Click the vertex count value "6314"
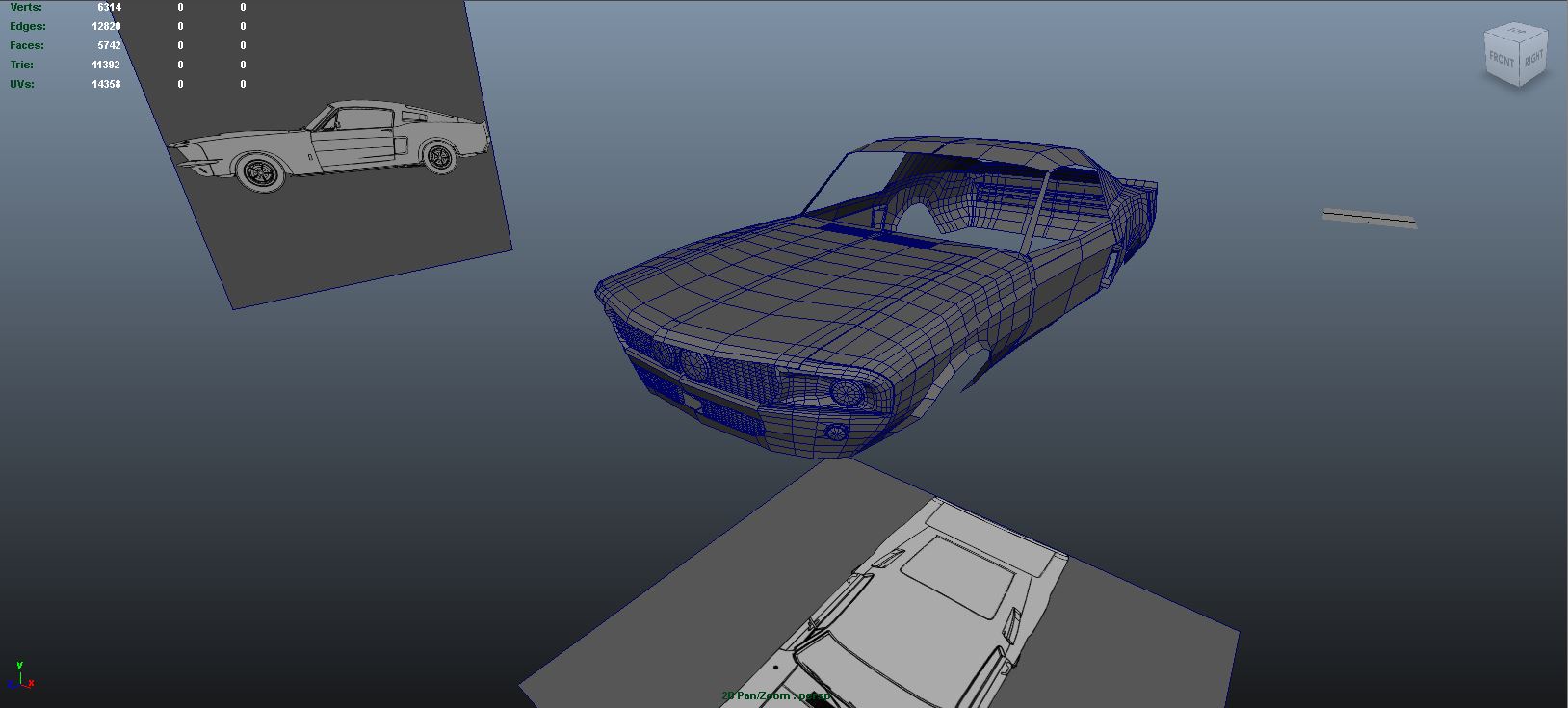This screenshot has width=1568, height=708. point(109,7)
